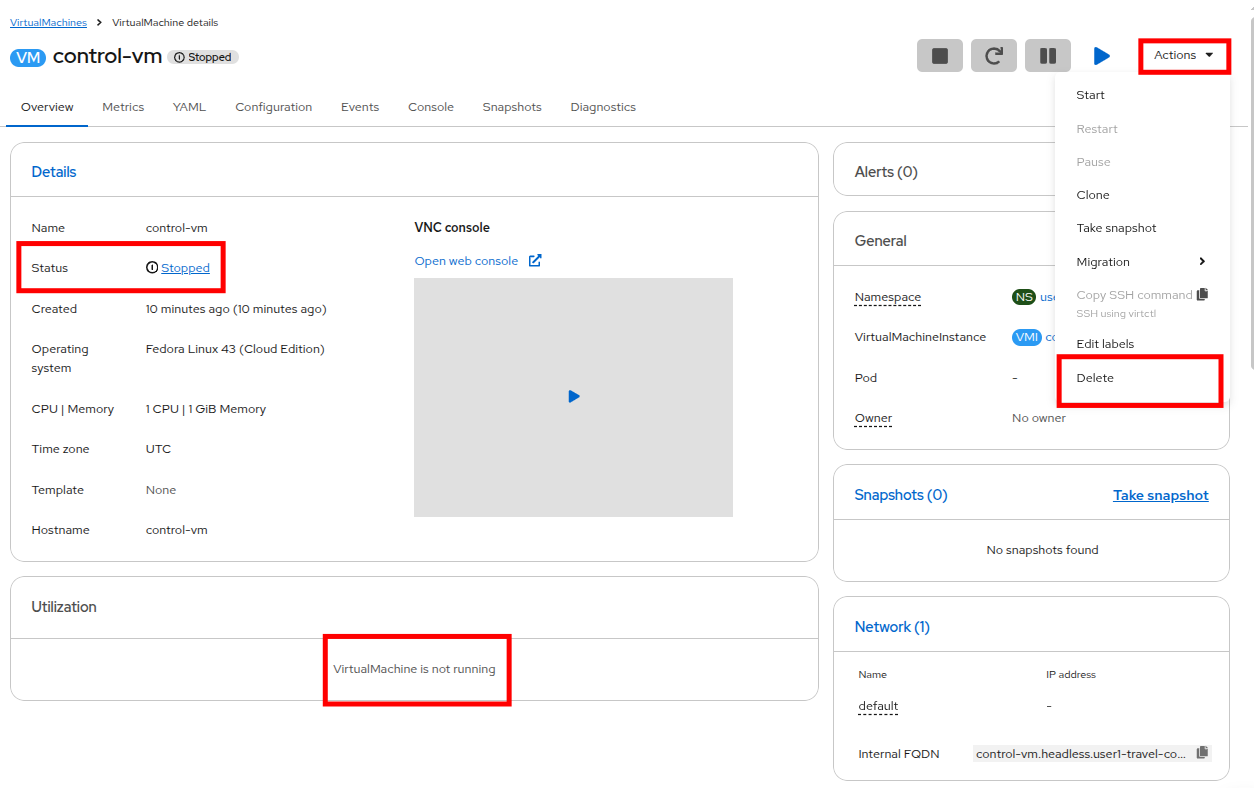Click the play overlay in the VNC console preview
Viewport: 1254px width, 788px height.
click(573, 396)
